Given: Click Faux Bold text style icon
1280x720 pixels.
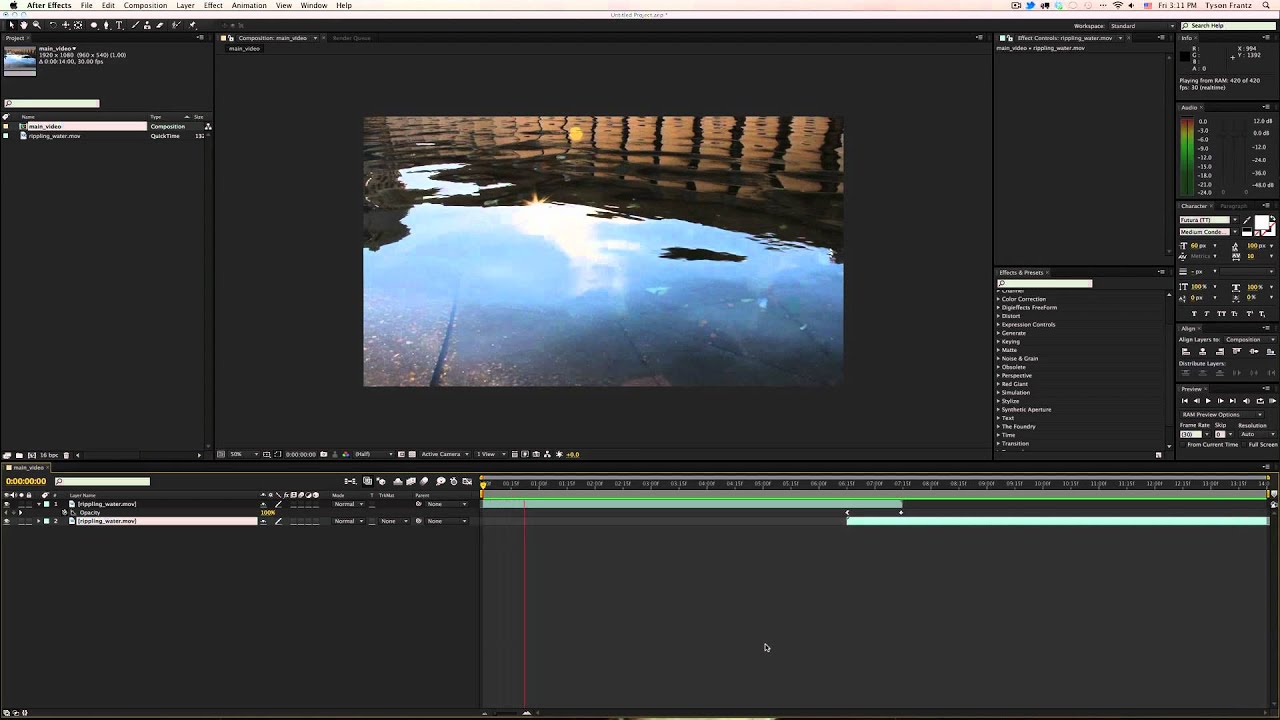Looking at the screenshot, I should click(x=1194, y=314).
